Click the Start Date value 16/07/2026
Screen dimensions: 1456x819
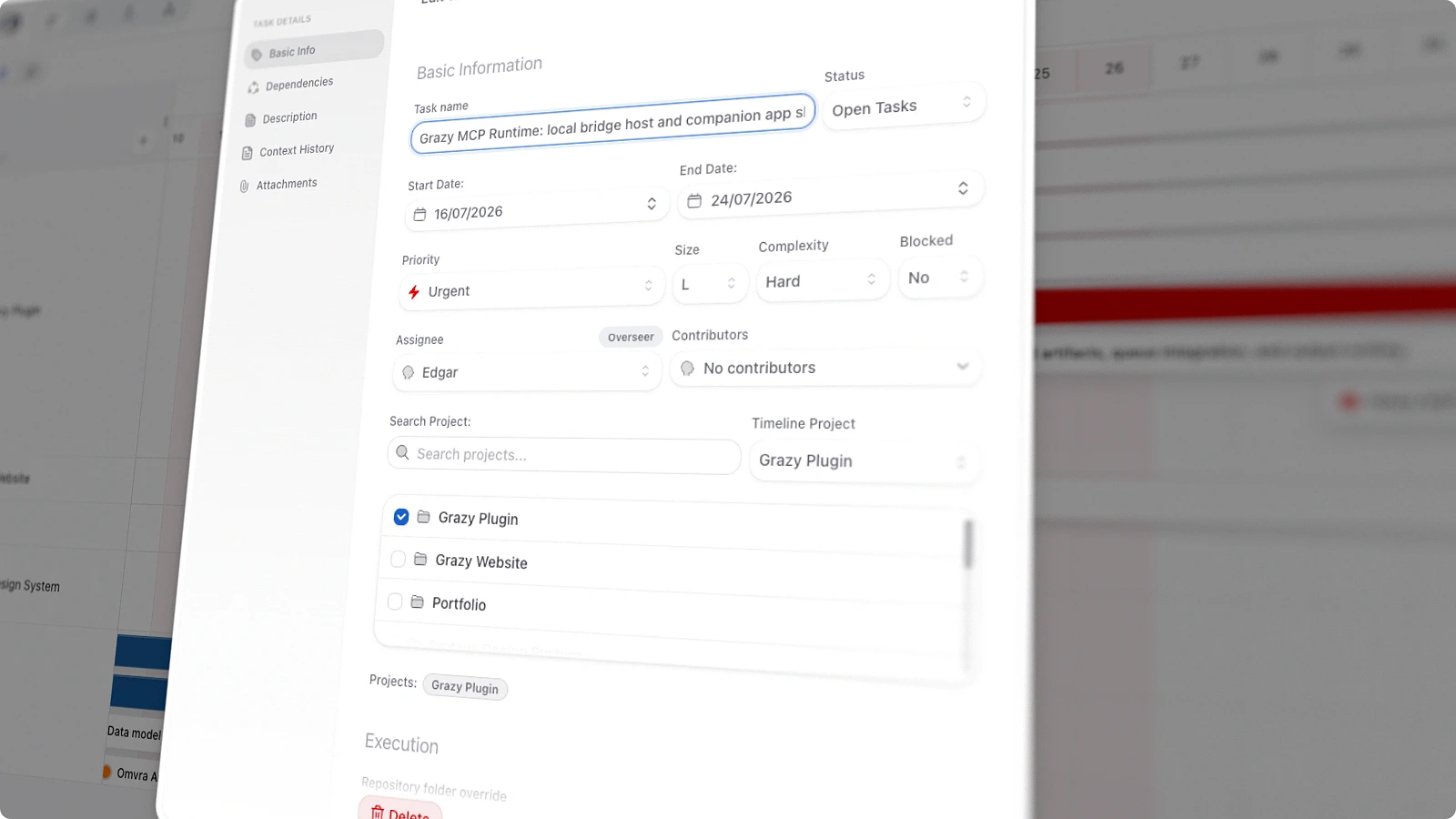pos(469,213)
